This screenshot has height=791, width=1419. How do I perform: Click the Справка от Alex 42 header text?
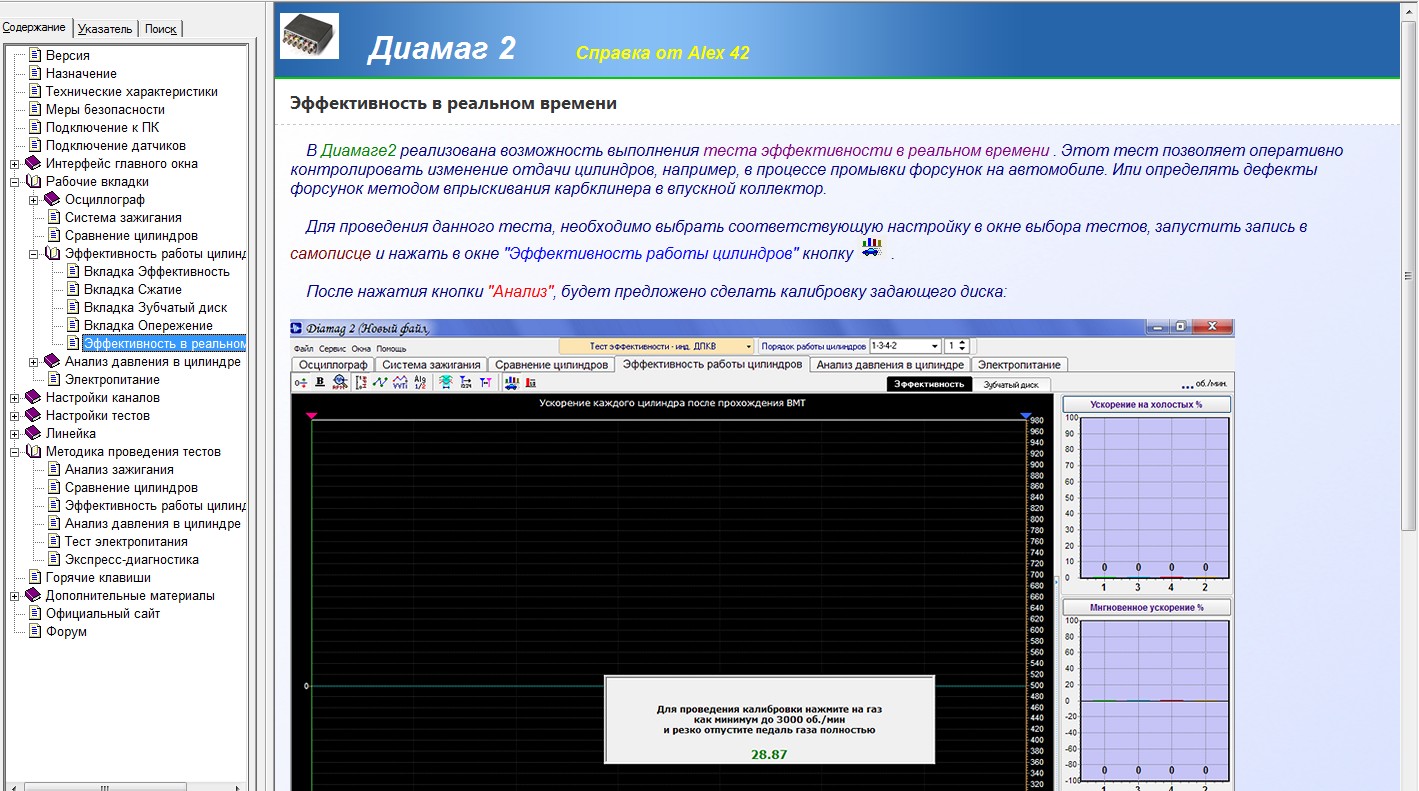663,53
